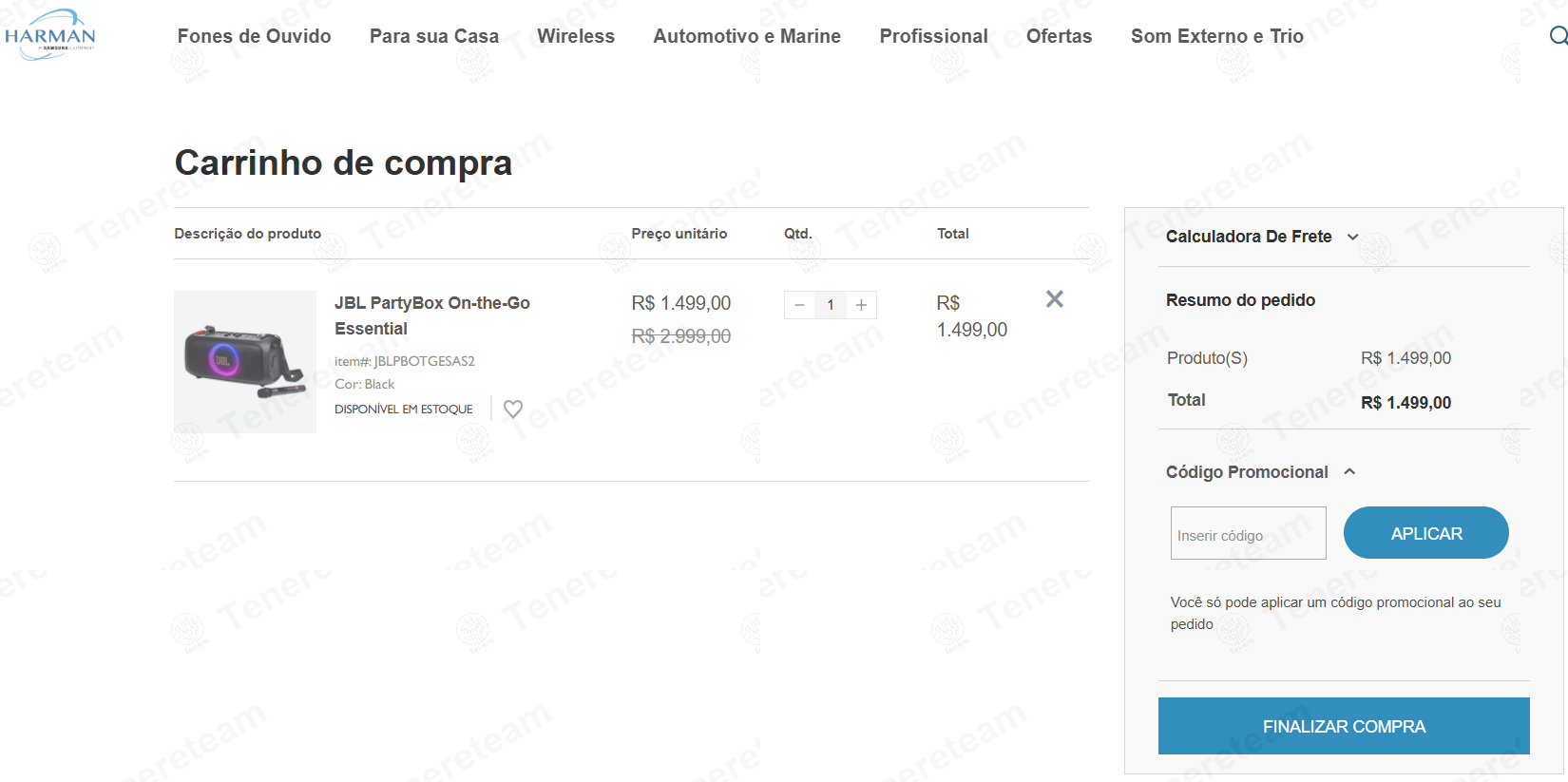
Task: Open Fones de Ouvido menu
Action: pos(254,36)
